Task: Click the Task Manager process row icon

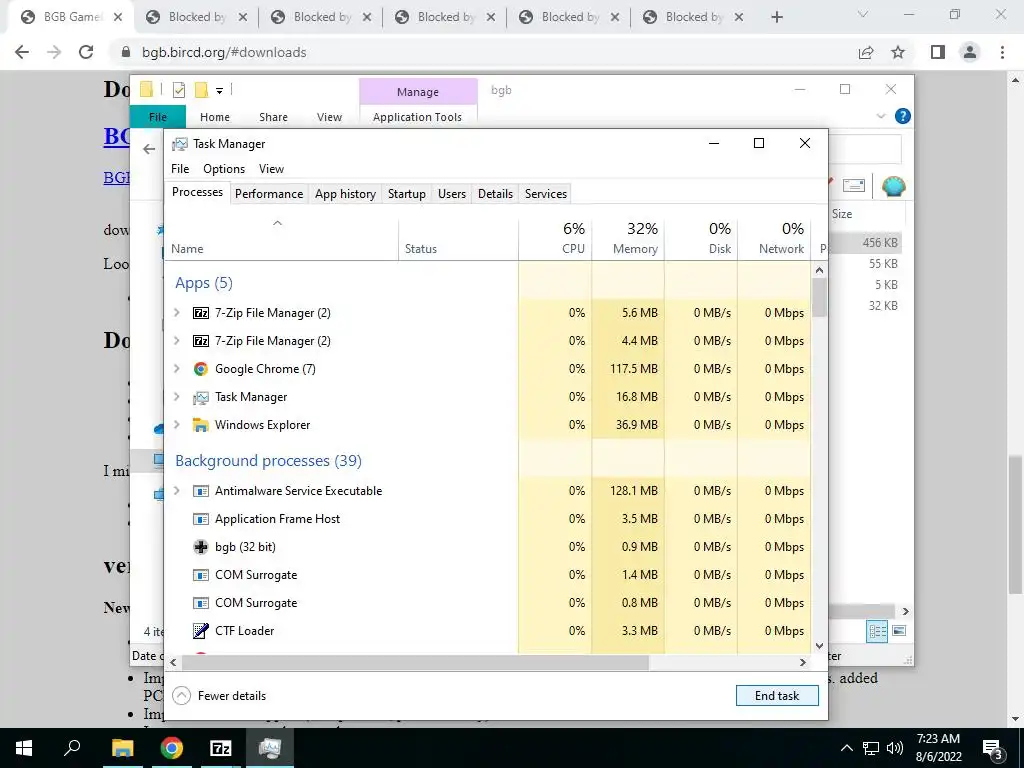Action: coord(200,397)
